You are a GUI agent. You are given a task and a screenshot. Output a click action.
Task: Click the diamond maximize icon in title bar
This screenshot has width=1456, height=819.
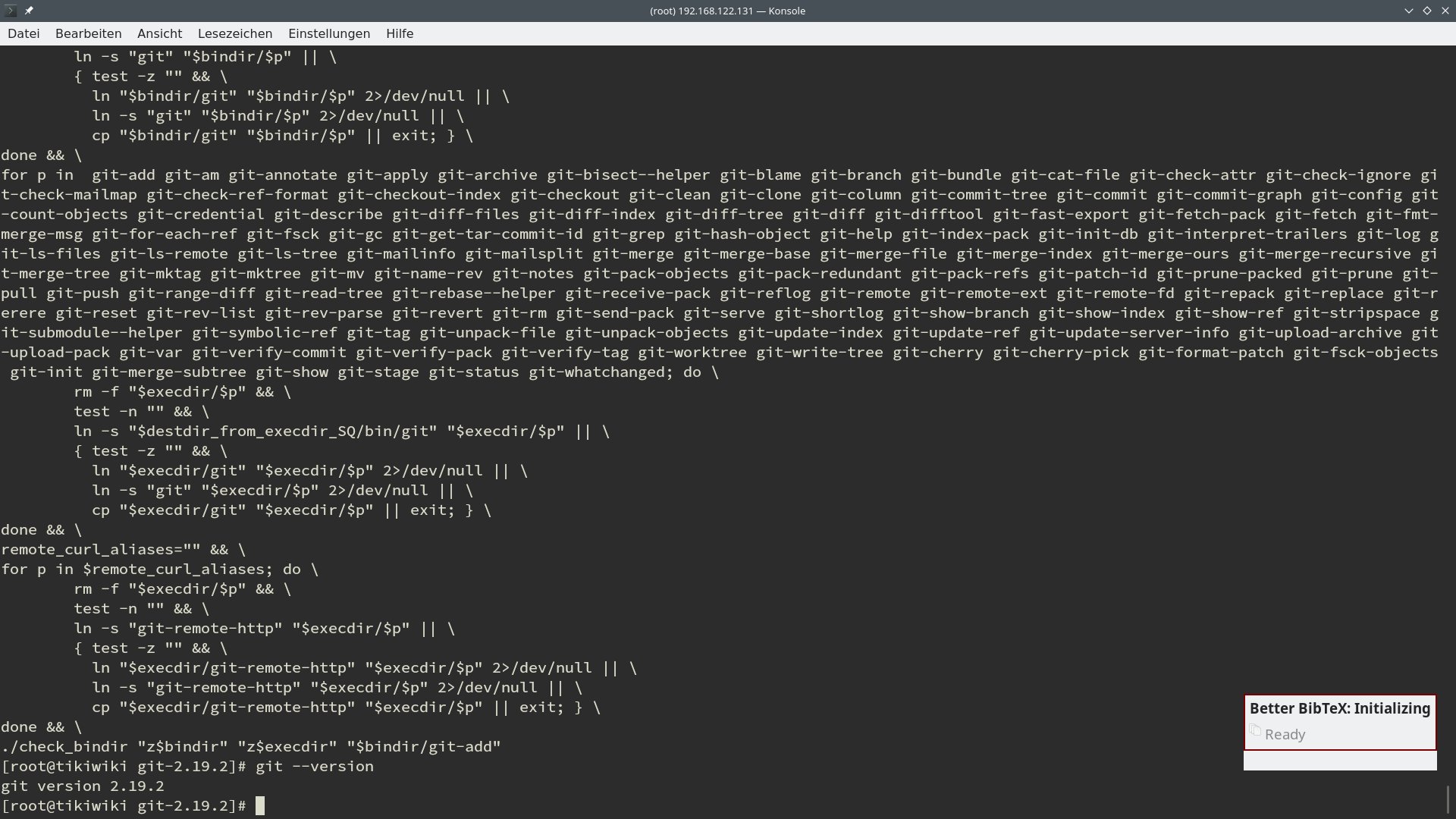1427,11
